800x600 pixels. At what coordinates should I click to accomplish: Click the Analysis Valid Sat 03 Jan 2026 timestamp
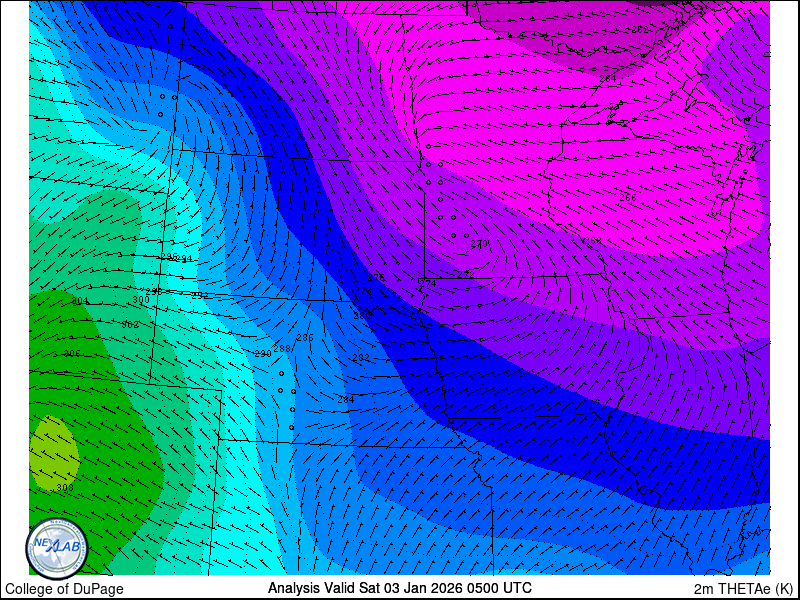(x=399, y=587)
